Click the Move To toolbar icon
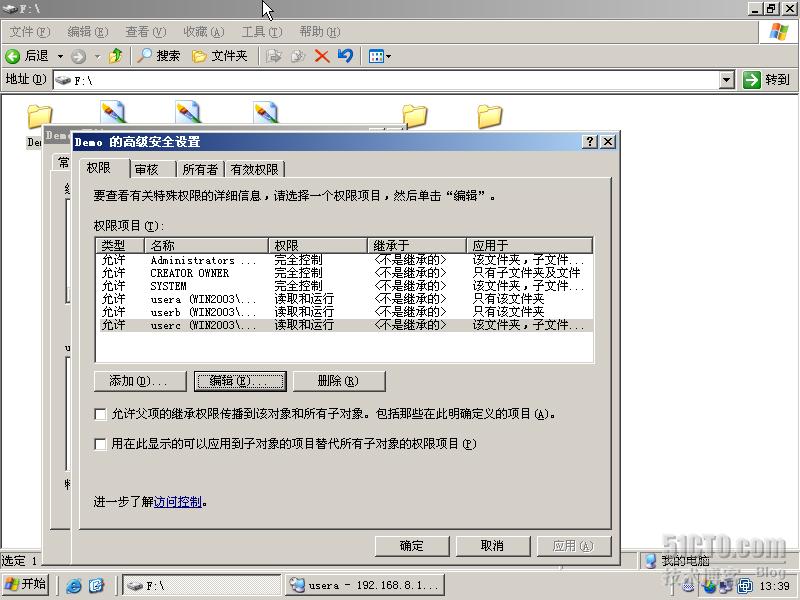This screenshot has width=800, height=600. 273,56
